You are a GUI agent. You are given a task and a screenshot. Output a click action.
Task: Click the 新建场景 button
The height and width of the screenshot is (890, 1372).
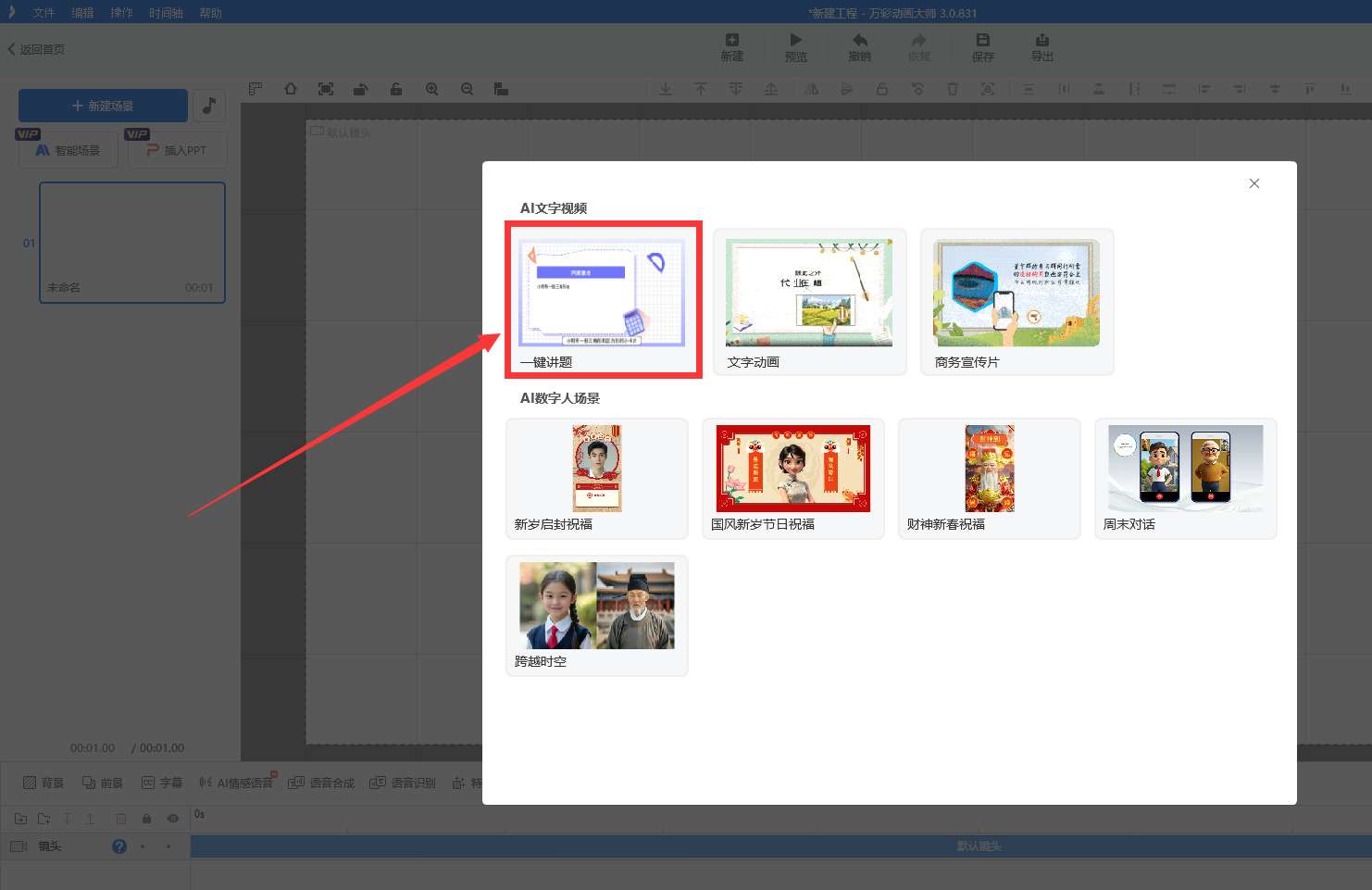coord(103,106)
